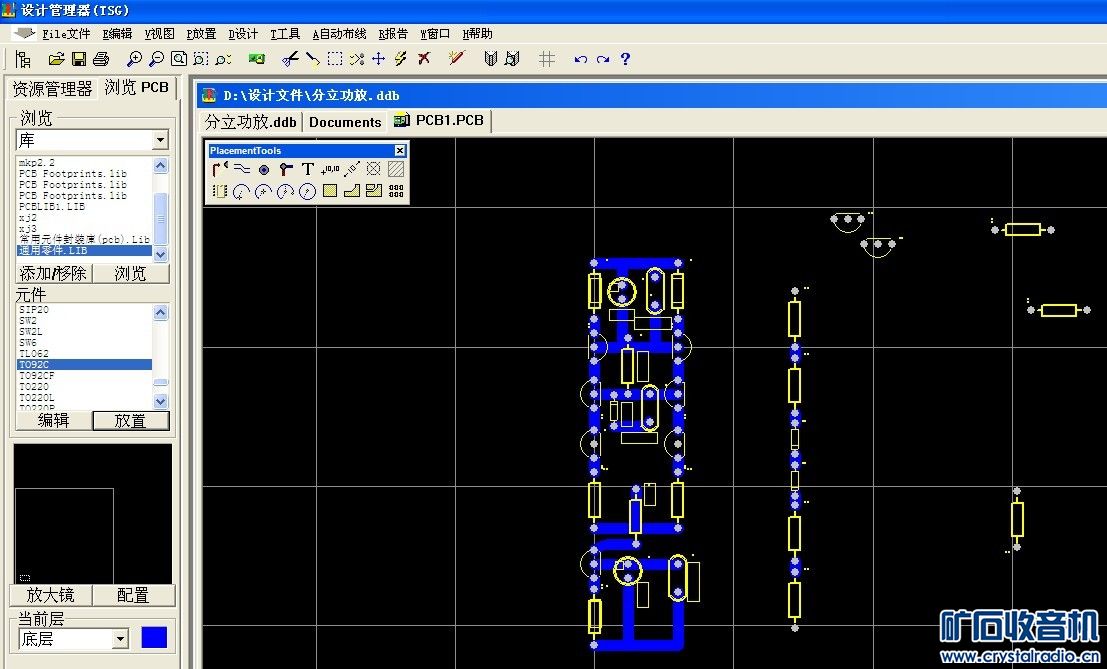Click the place dimension tool
The height and width of the screenshot is (669, 1107).
click(x=352, y=169)
